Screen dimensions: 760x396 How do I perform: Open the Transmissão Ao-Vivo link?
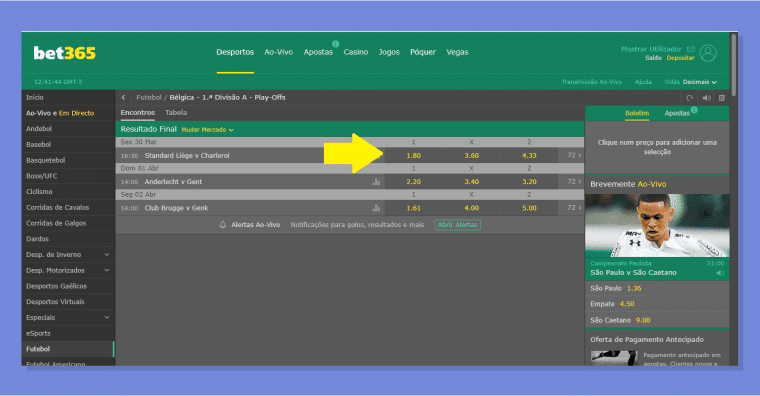pyautogui.click(x=591, y=82)
